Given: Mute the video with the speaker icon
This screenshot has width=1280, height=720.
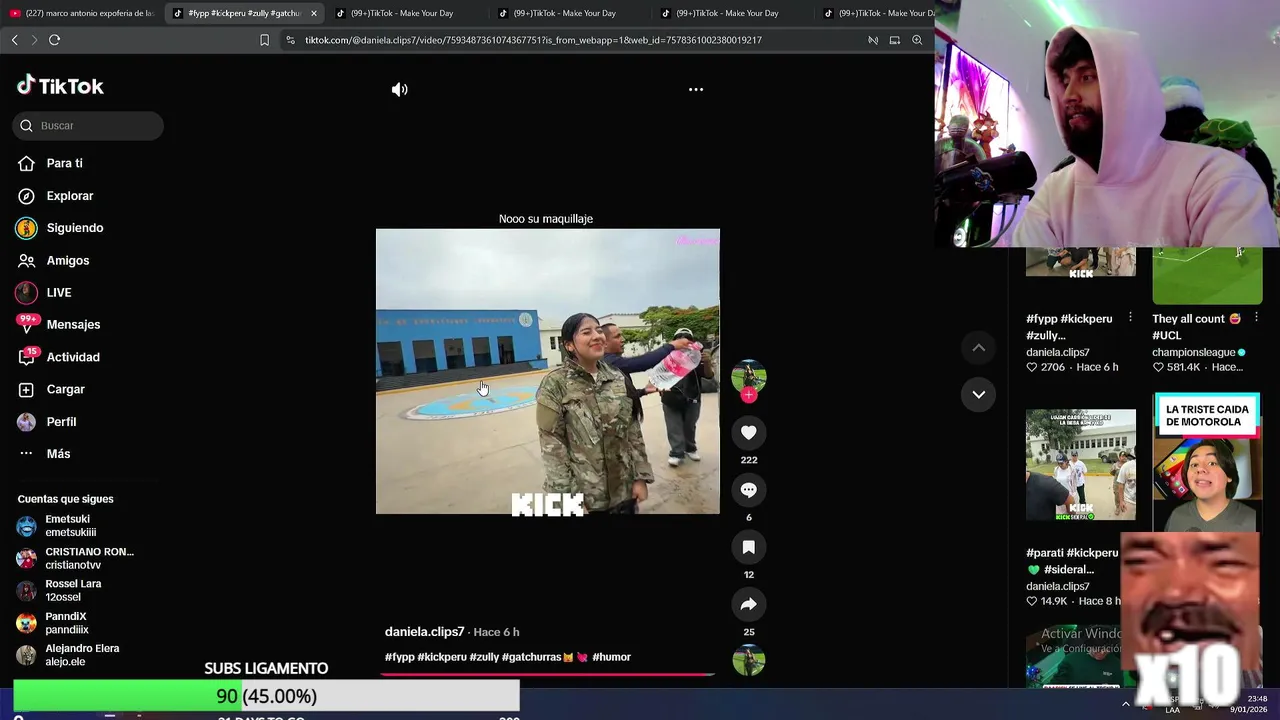Looking at the screenshot, I should pyautogui.click(x=399, y=89).
